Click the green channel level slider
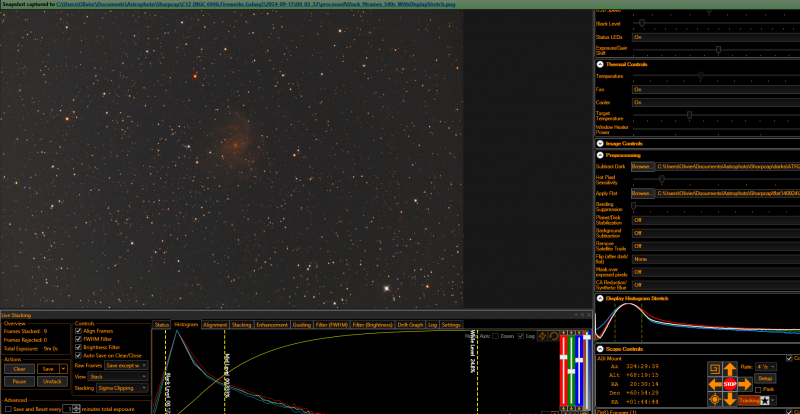 (571, 372)
